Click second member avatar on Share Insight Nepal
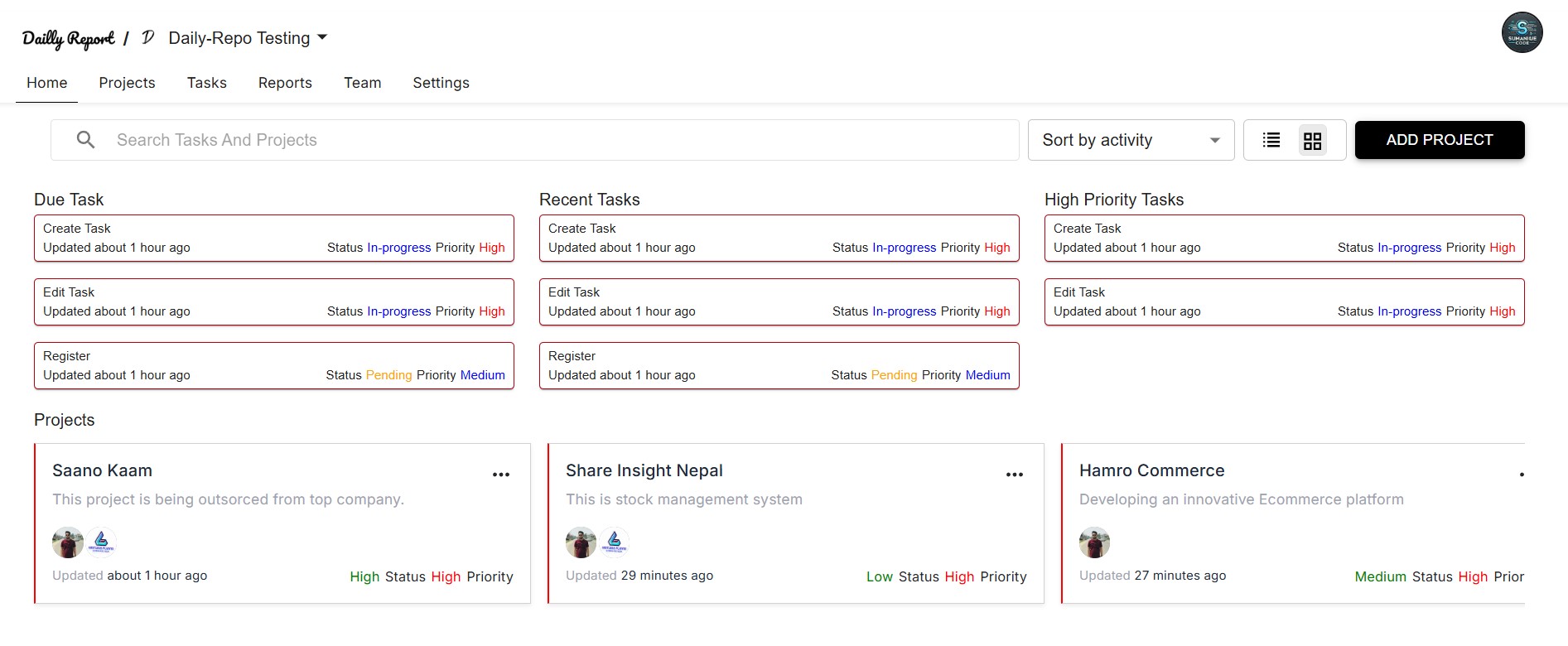1568x646 pixels. click(615, 542)
